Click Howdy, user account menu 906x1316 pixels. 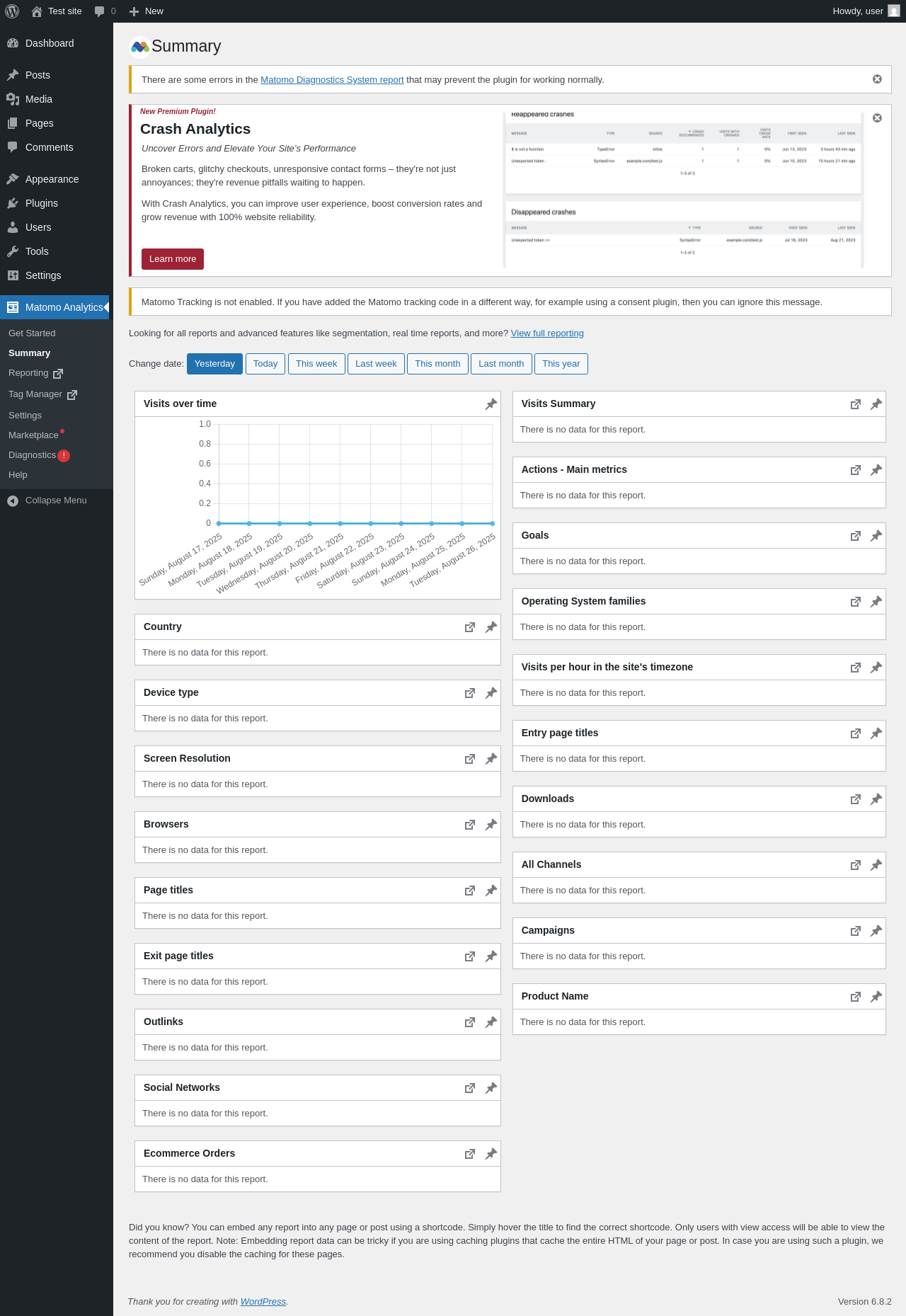(x=866, y=11)
